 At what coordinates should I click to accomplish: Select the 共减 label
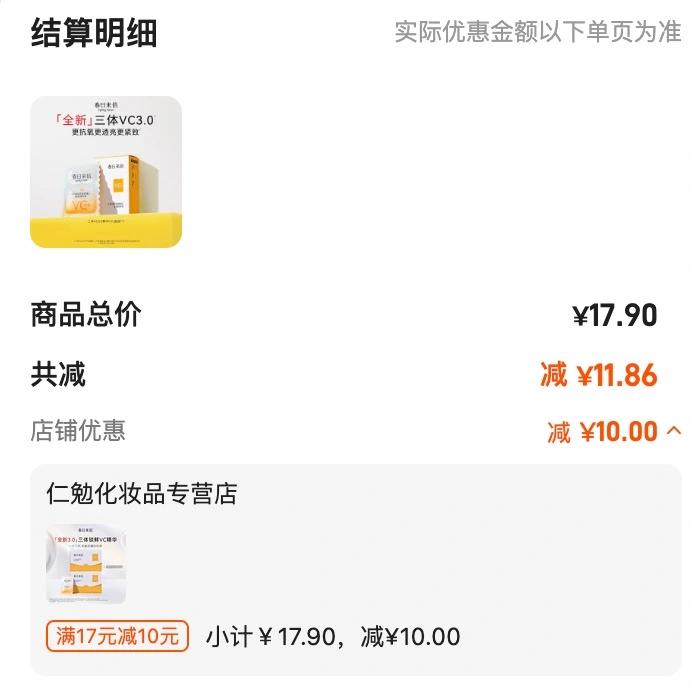tap(58, 374)
